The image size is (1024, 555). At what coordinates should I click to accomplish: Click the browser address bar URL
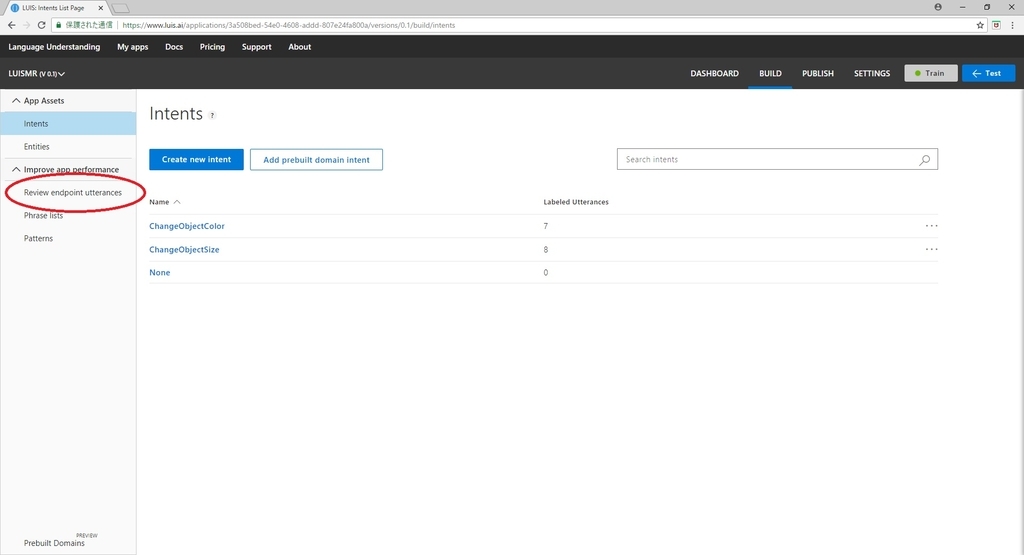289,25
